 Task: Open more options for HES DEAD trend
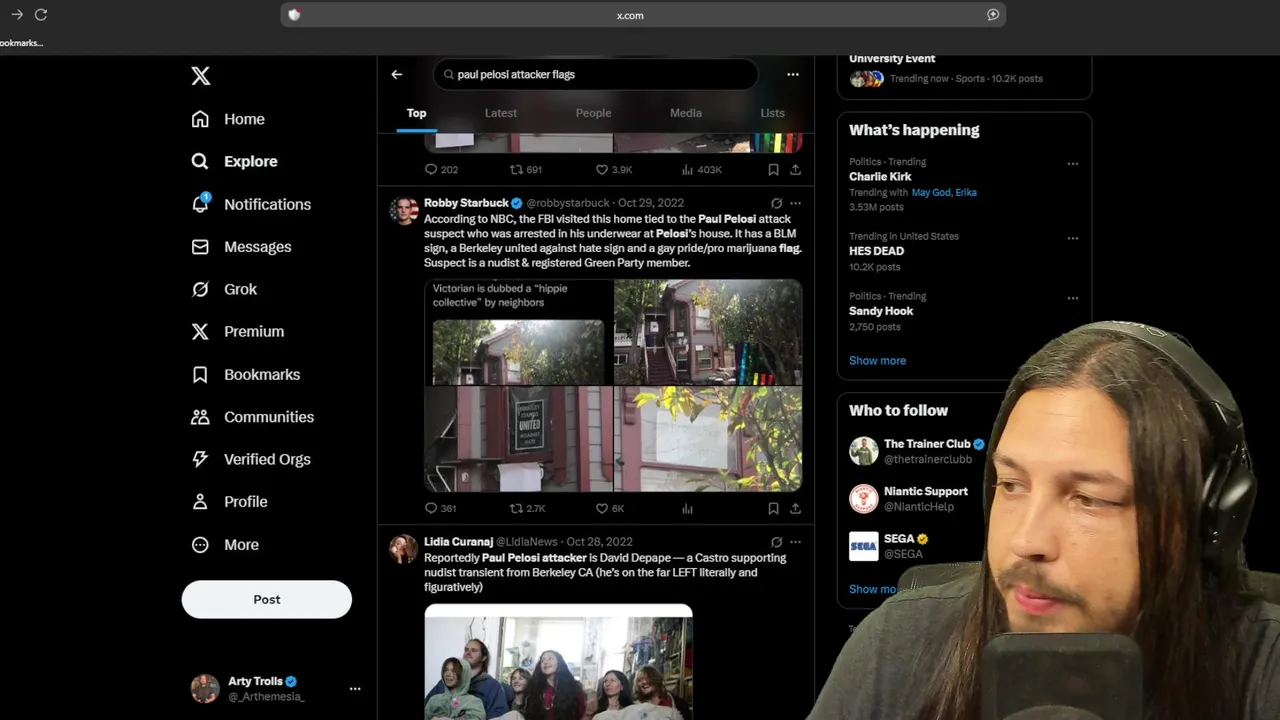1072,238
